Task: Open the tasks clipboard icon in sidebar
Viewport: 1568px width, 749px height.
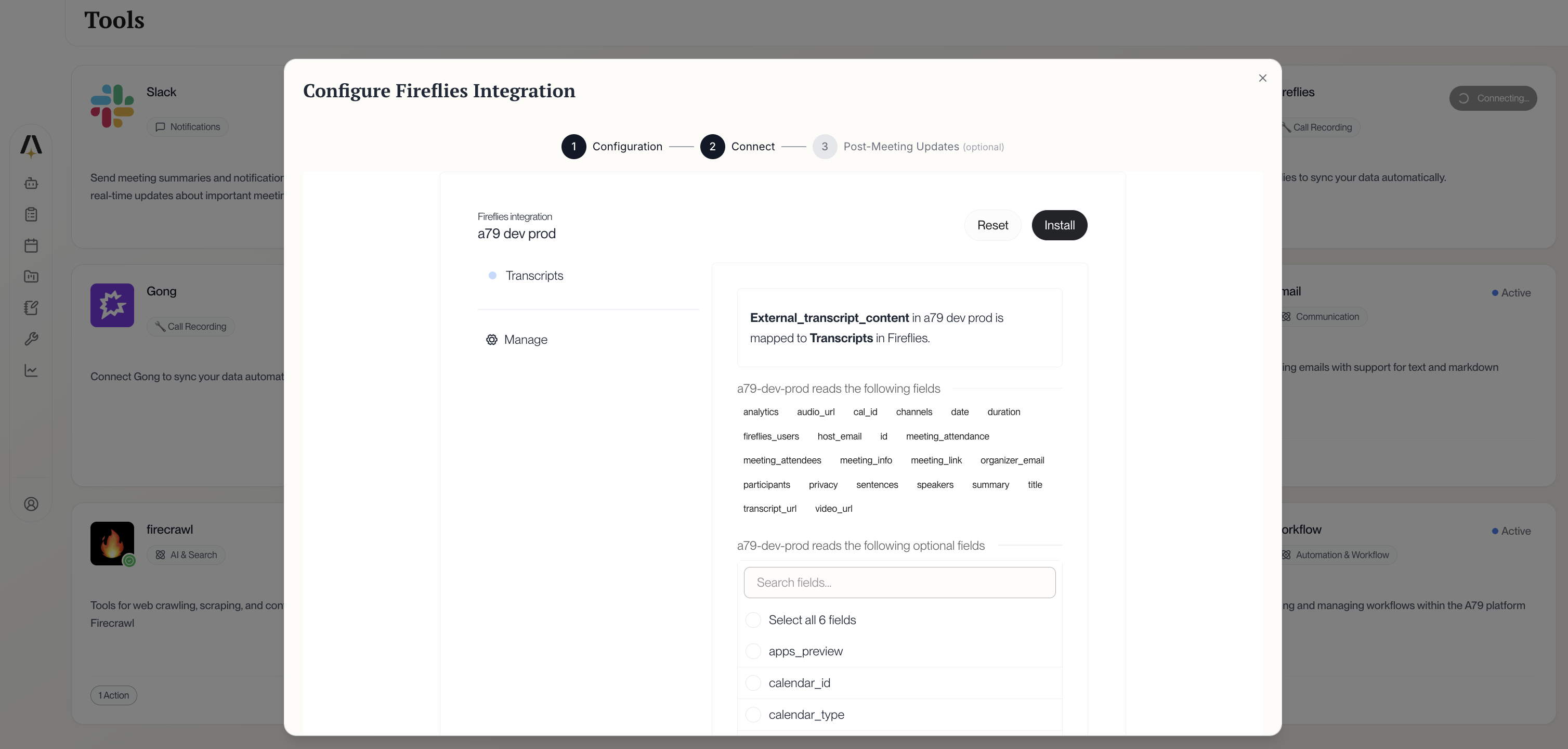Action: click(x=31, y=214)
